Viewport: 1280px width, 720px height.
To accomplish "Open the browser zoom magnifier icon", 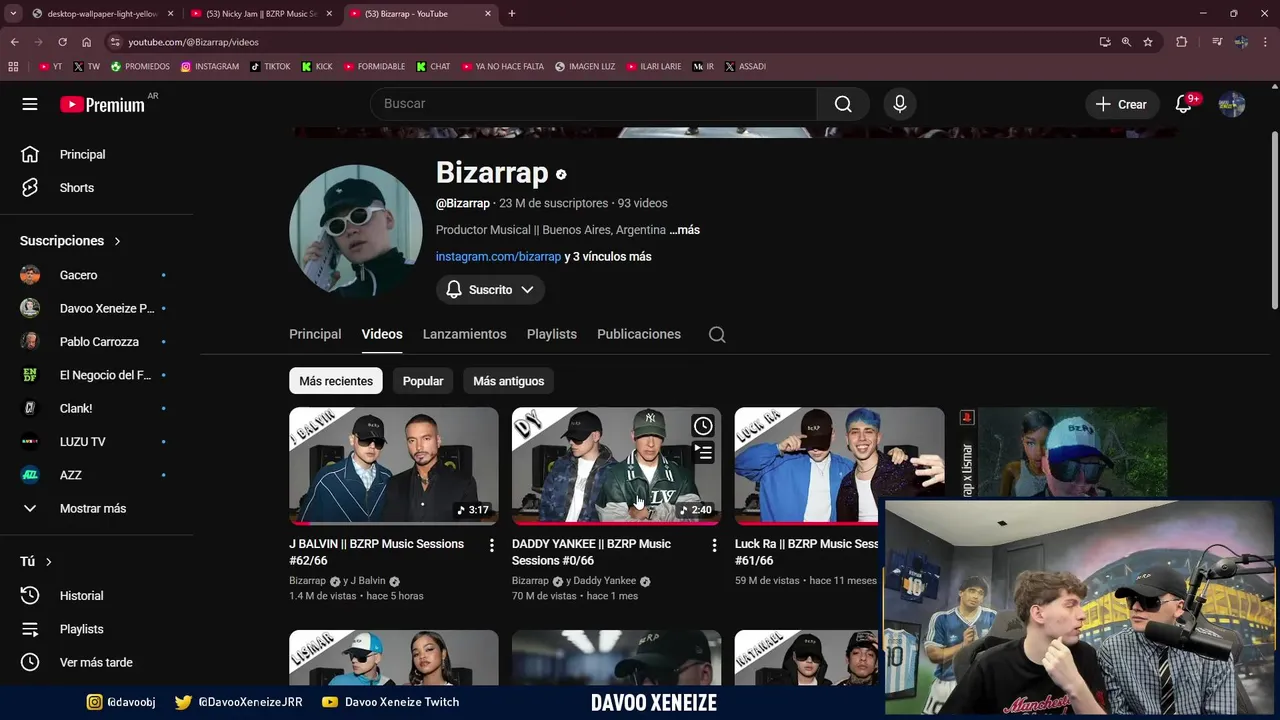I will click(x=1126, y=42).
